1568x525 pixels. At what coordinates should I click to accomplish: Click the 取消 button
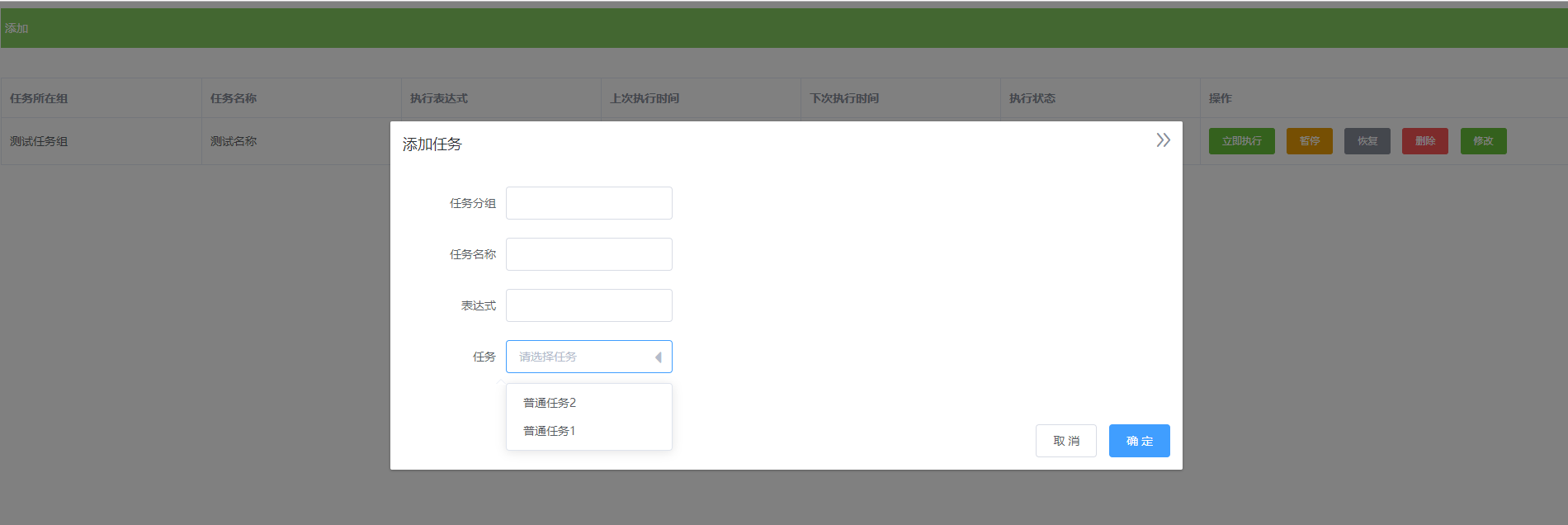[x=1066, y=441]
